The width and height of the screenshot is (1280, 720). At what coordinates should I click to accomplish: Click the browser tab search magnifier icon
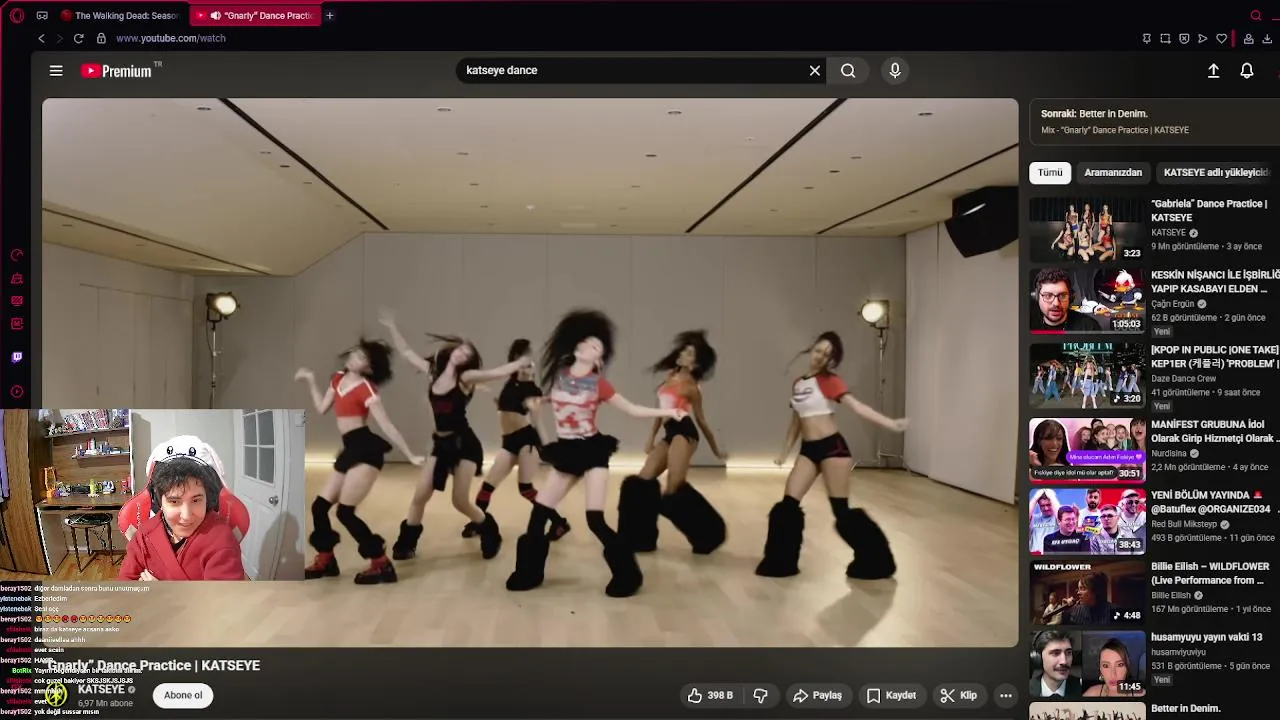tap(1256, 15)
